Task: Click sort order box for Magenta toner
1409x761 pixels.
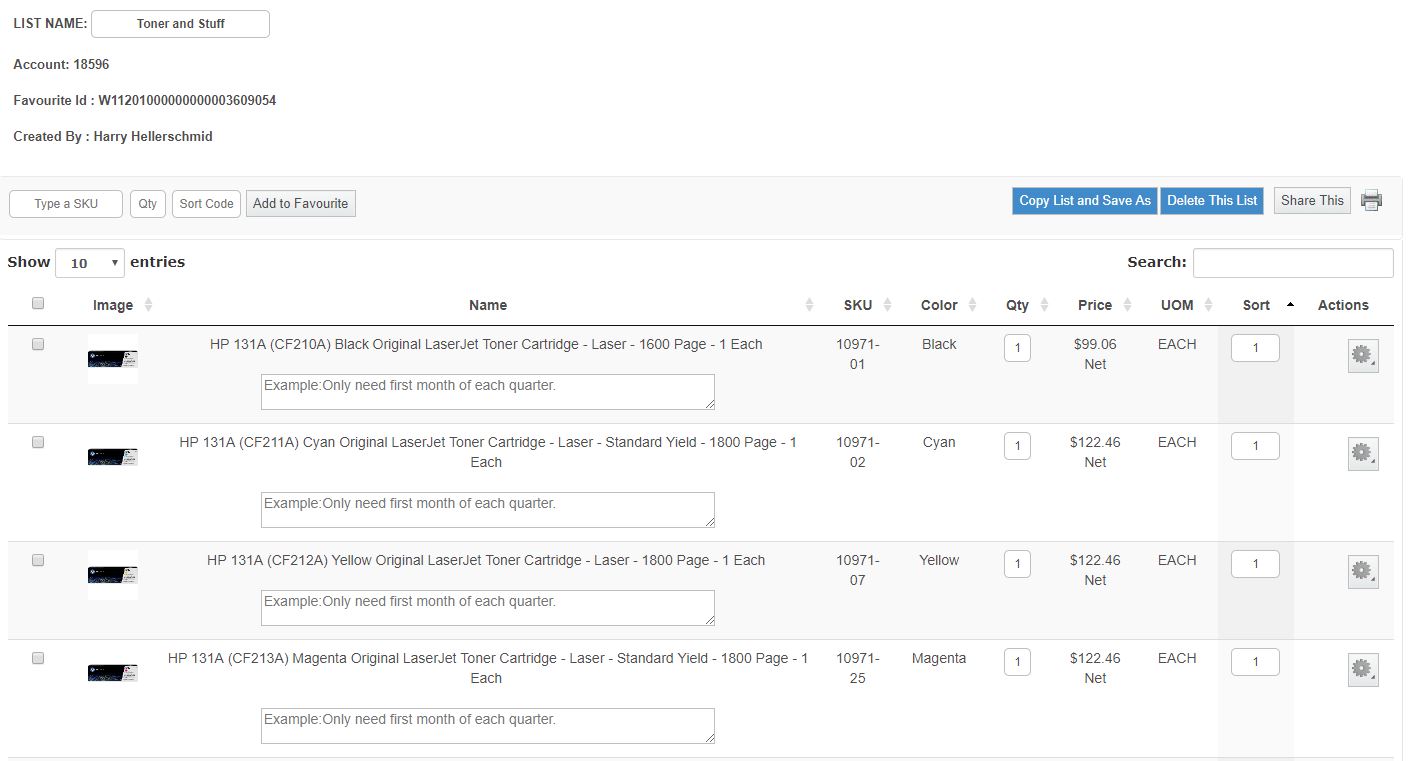Action: tap(1255, 662)
